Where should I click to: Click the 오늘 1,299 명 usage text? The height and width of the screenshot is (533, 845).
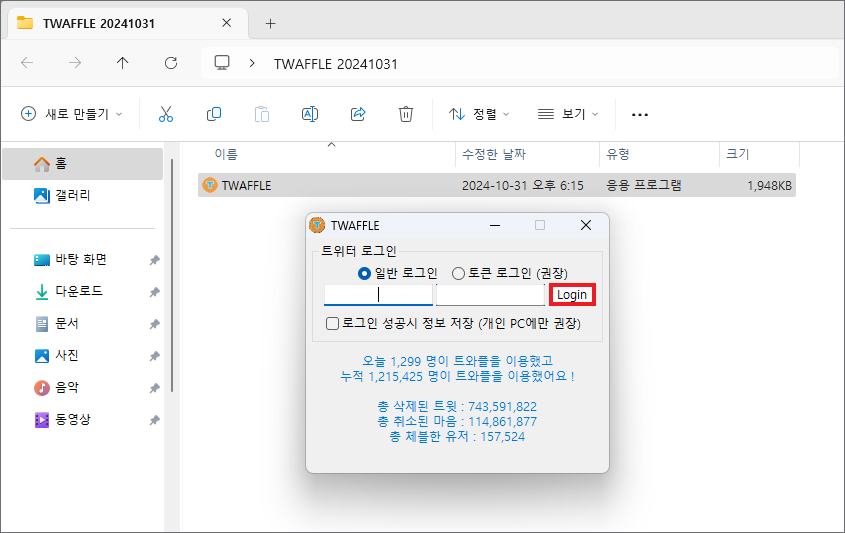point(457,361)
